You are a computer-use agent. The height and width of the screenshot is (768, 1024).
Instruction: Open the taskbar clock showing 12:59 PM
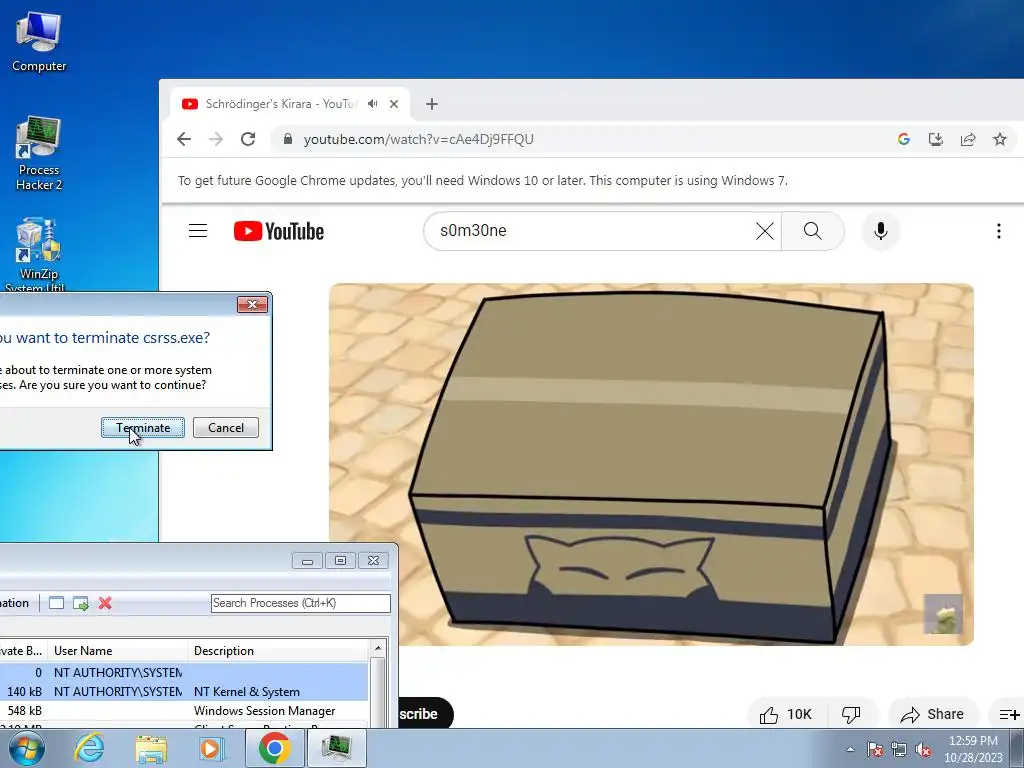[973, 749]
